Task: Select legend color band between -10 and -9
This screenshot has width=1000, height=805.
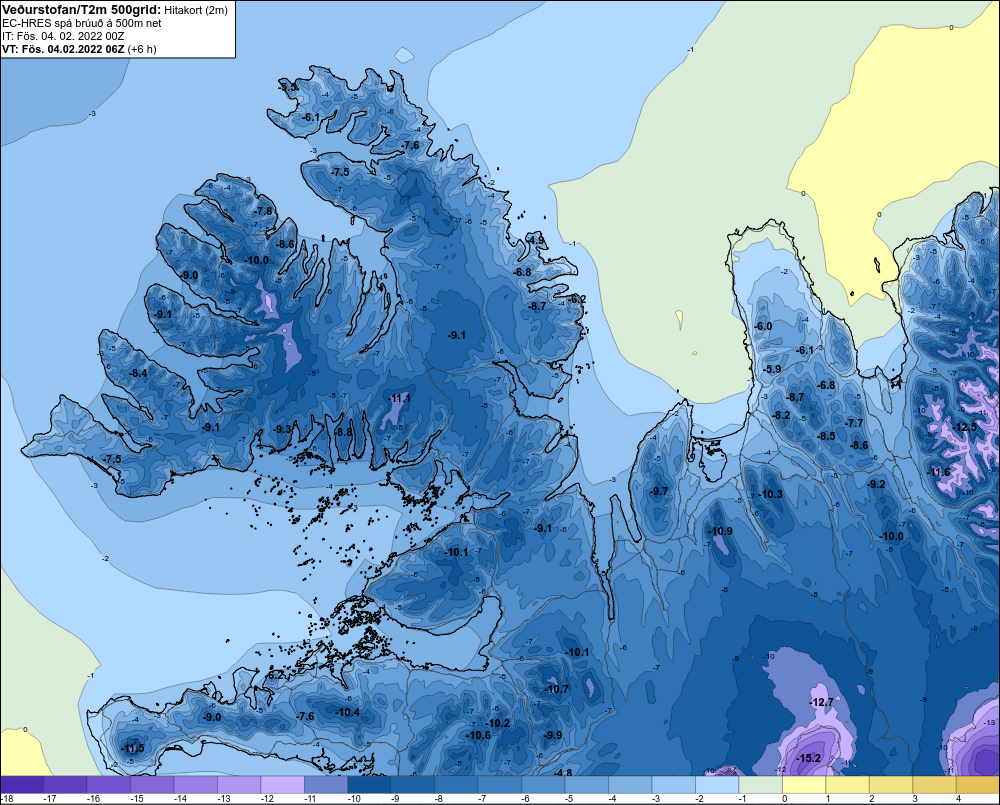Action: click(x=369, y=785)
